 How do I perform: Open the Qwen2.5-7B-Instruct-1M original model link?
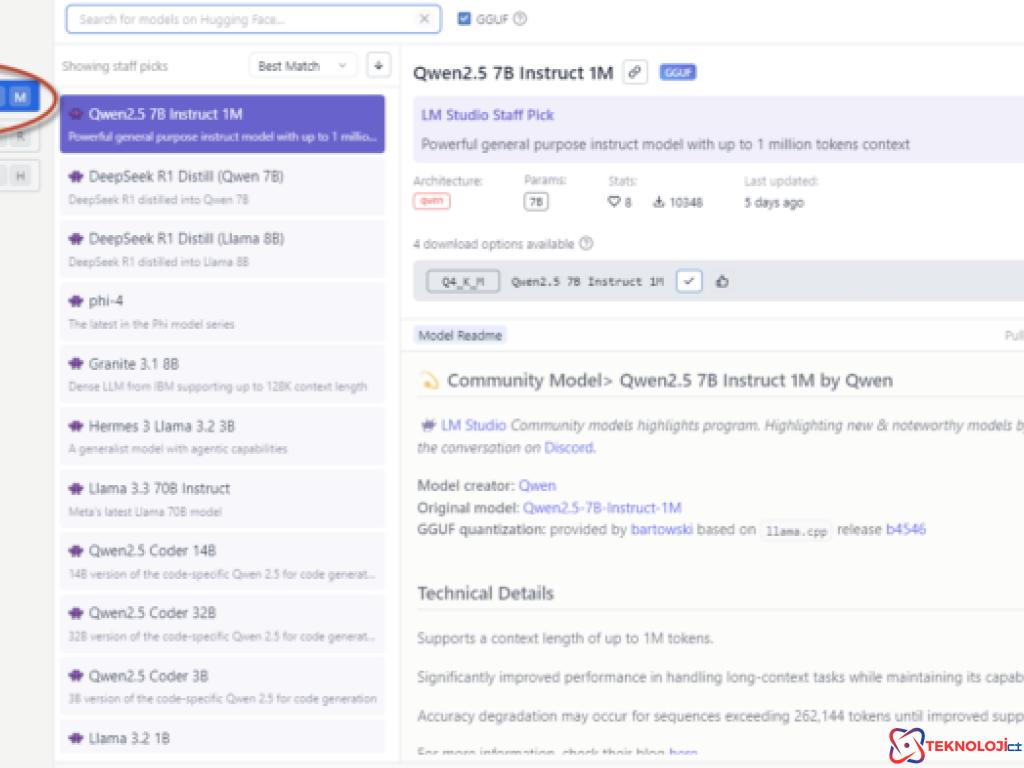pos(602,508)
